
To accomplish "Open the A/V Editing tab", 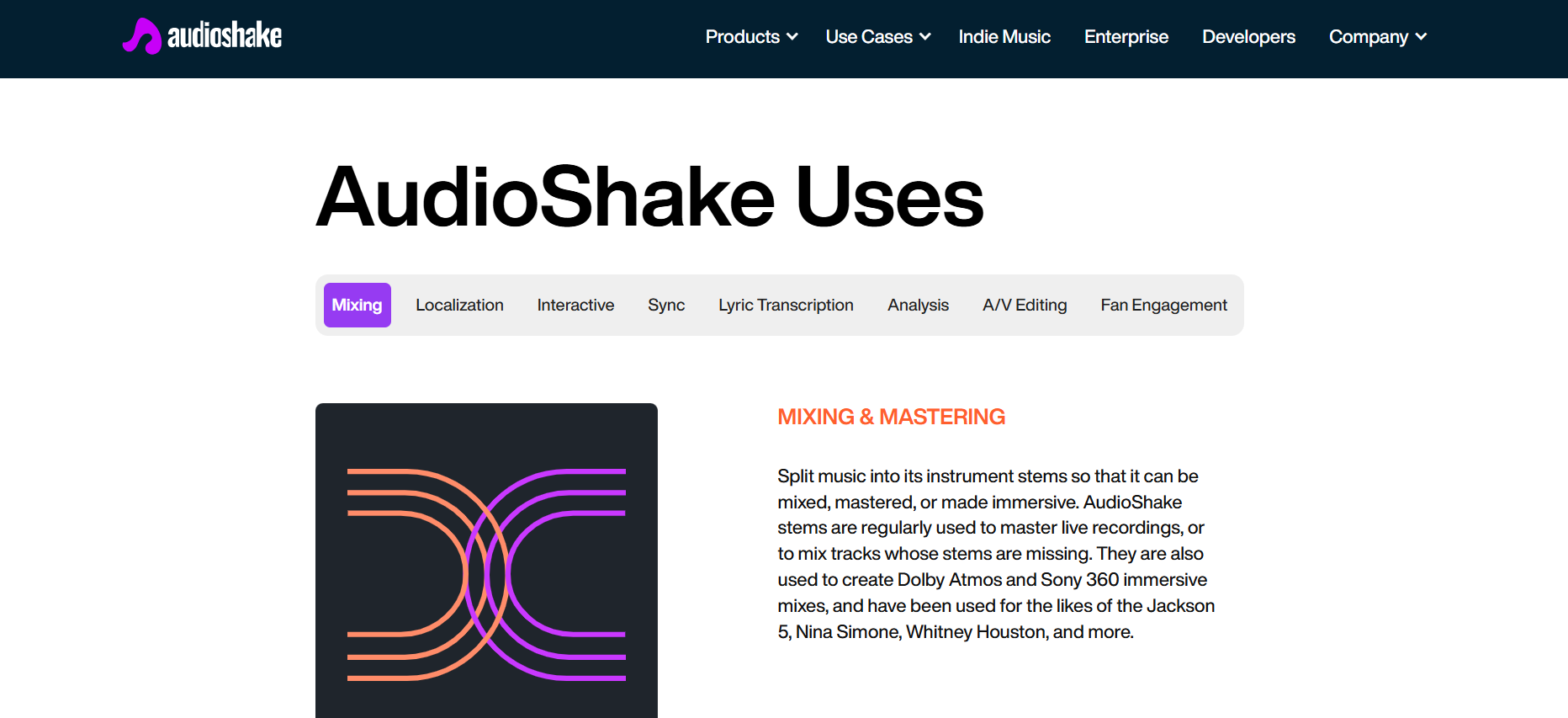I will (1025, 305).
